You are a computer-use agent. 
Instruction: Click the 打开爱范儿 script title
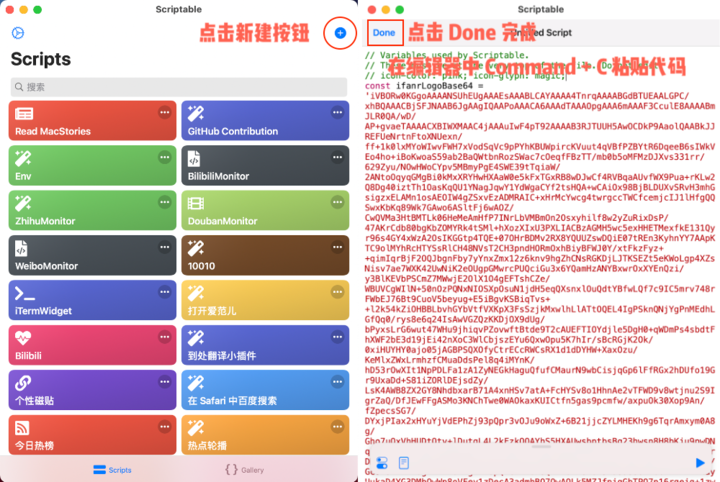pyautogui.click(x=212, y=311)
